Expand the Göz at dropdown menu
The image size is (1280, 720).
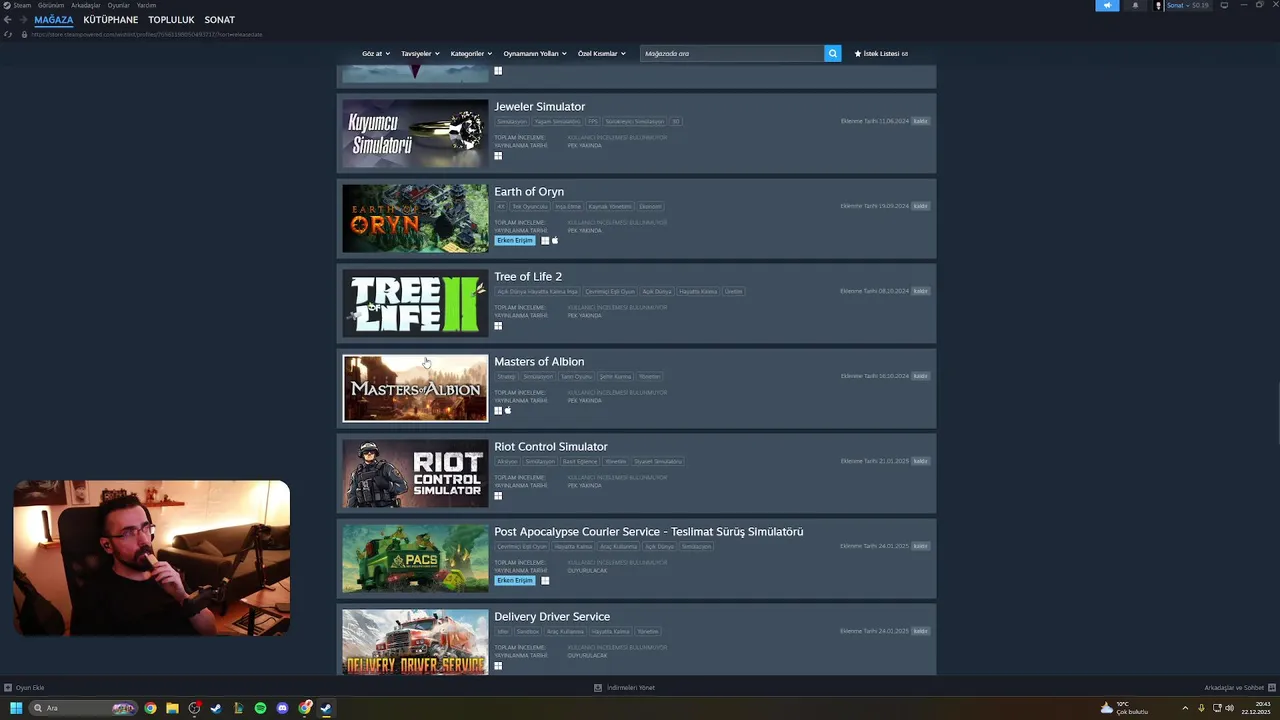coord(374,53)
